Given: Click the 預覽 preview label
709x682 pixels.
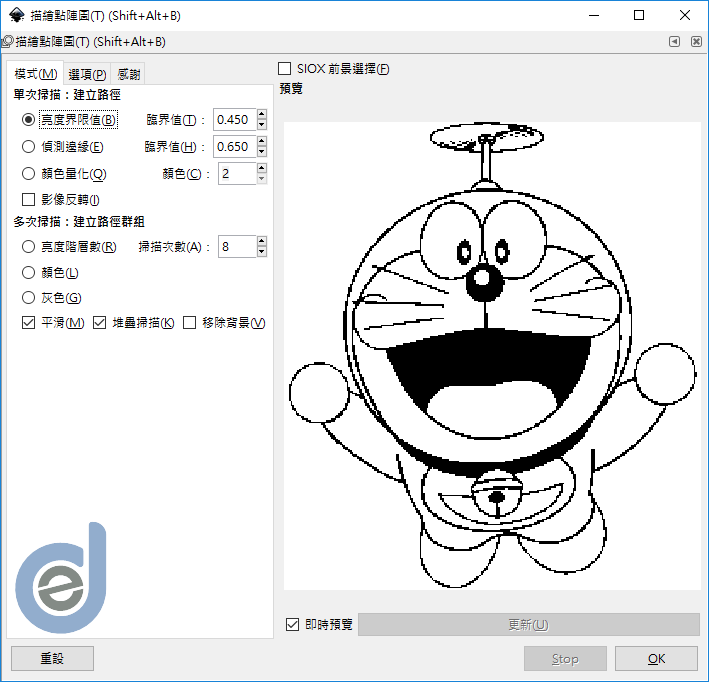Looking at the screenshot, I should point(291,88).
